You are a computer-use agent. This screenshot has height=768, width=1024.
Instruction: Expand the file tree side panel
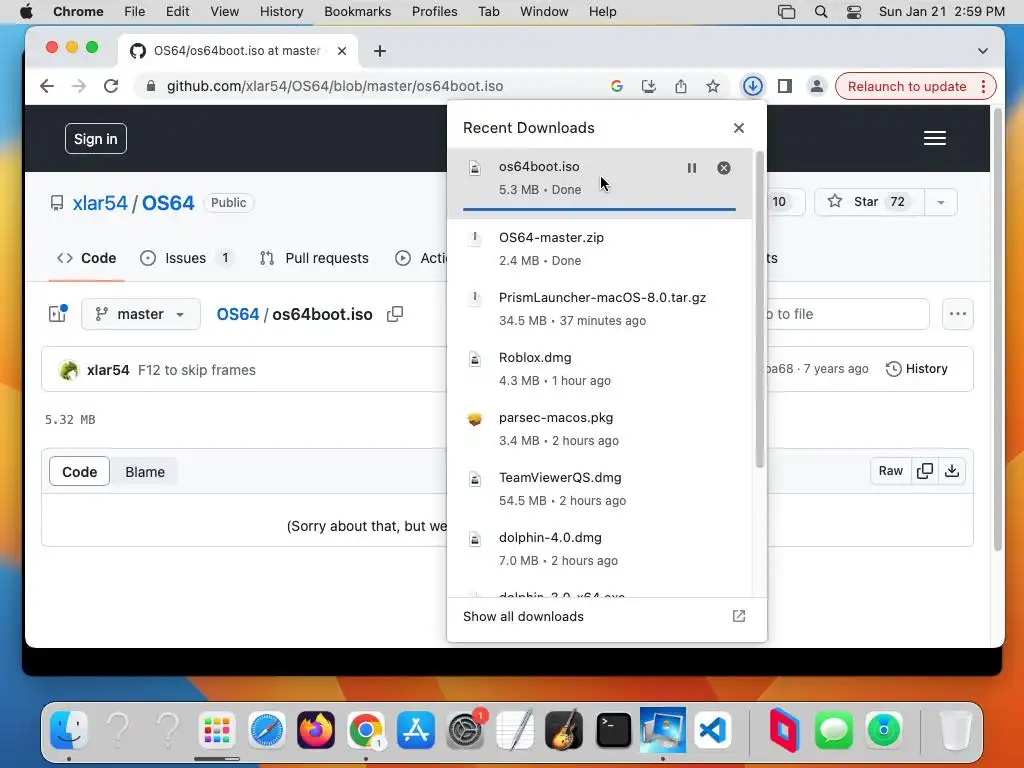(x=57, y=314)
